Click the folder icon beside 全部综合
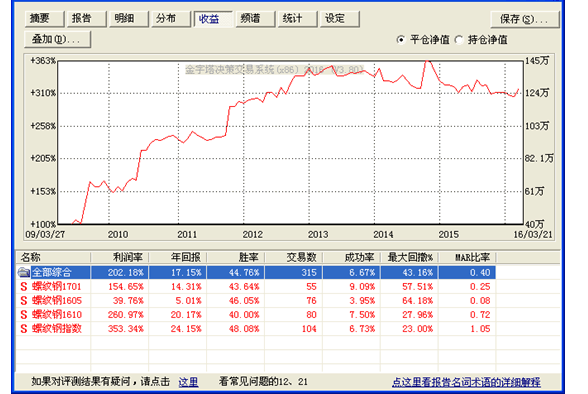588x394 pixels. click(x=24, y=272)
